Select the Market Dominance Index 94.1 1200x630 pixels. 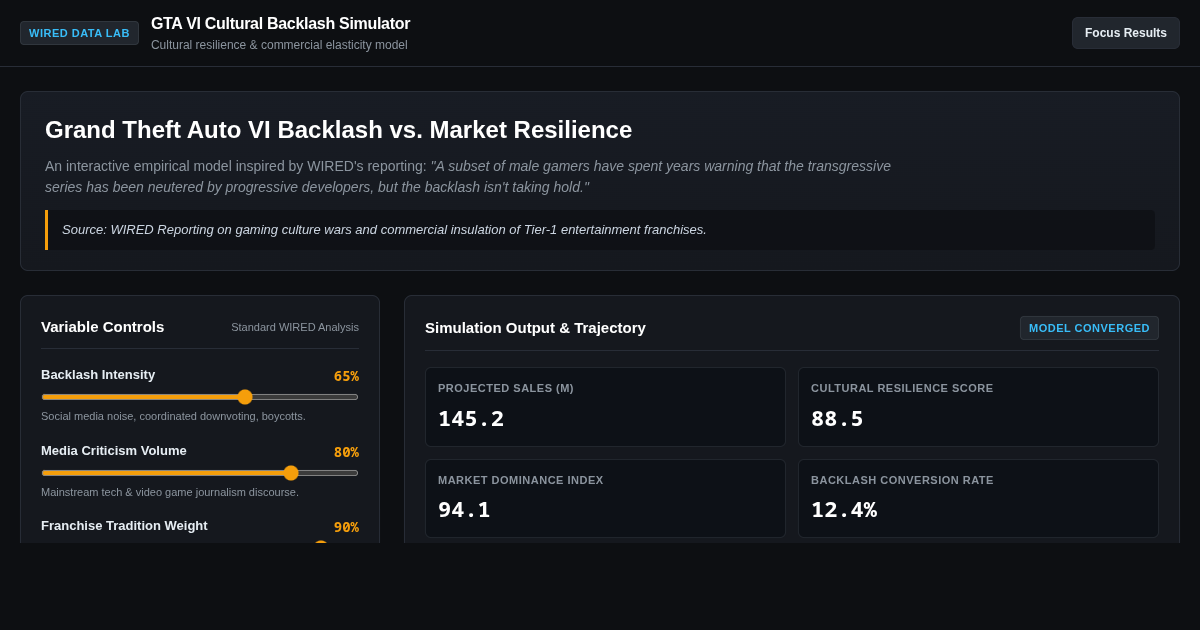coord(464,510)
